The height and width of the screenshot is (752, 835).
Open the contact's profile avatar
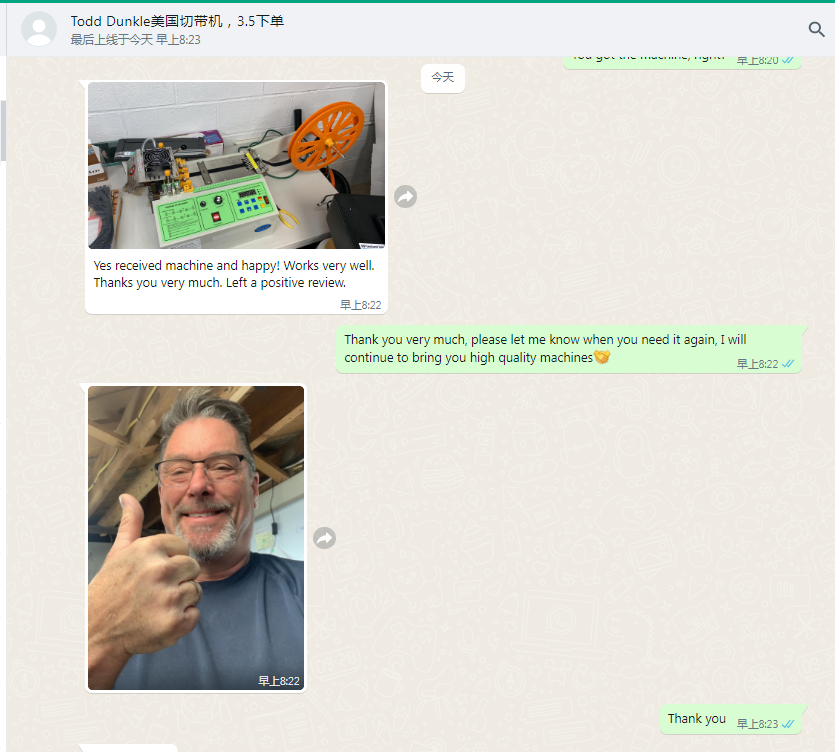coord(39,29)
